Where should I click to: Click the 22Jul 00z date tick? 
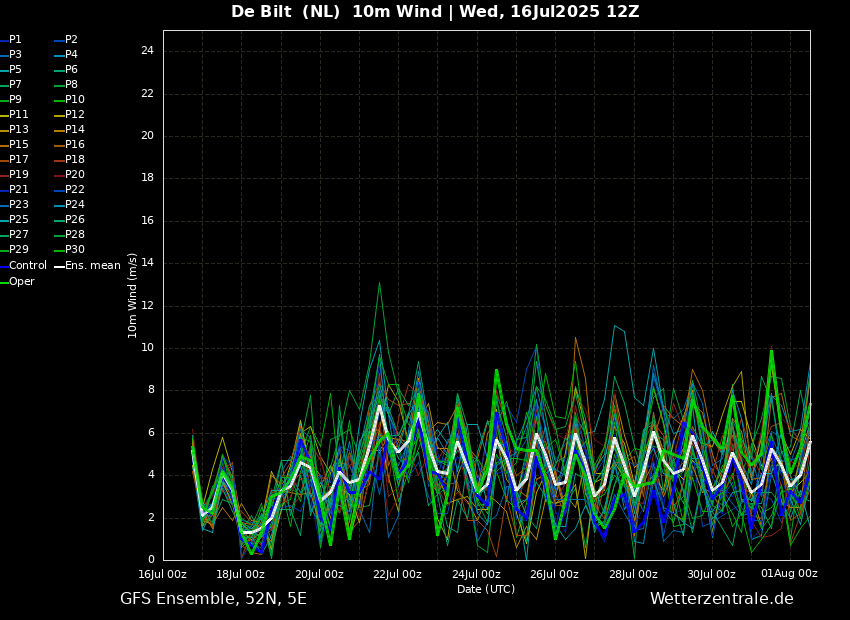[x=397, y=574]
